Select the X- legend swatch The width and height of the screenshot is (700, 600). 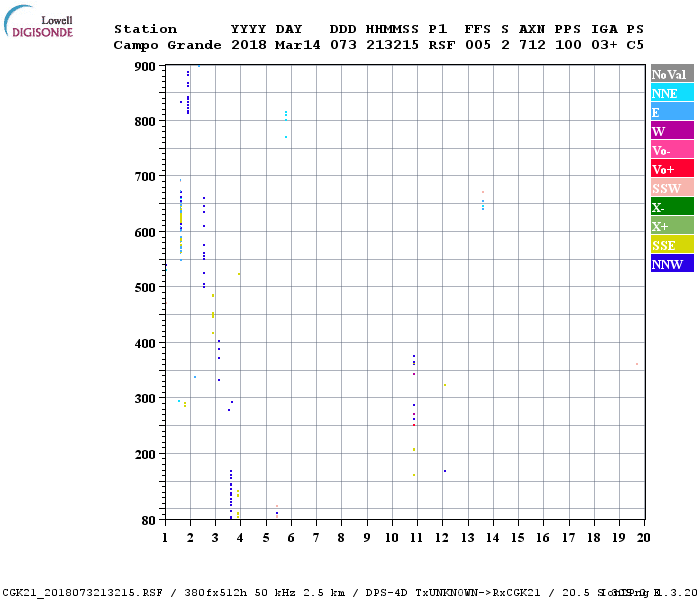[672, 207]
